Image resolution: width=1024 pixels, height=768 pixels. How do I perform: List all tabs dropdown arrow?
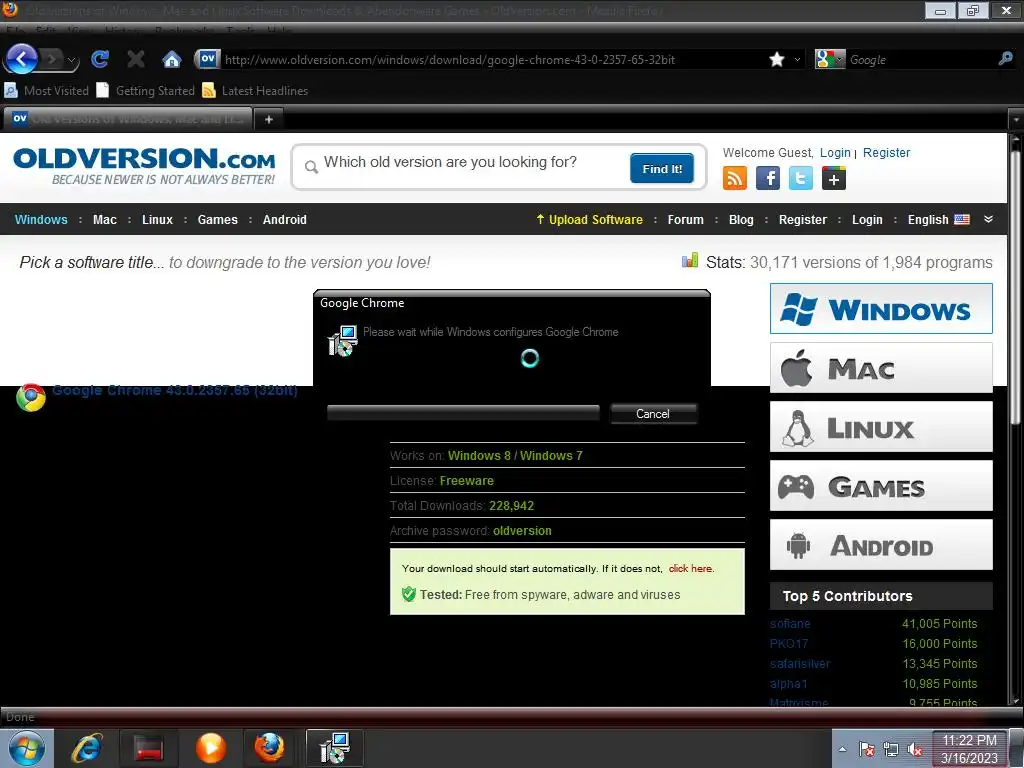pyautogui.click(x=1016, y=120)
